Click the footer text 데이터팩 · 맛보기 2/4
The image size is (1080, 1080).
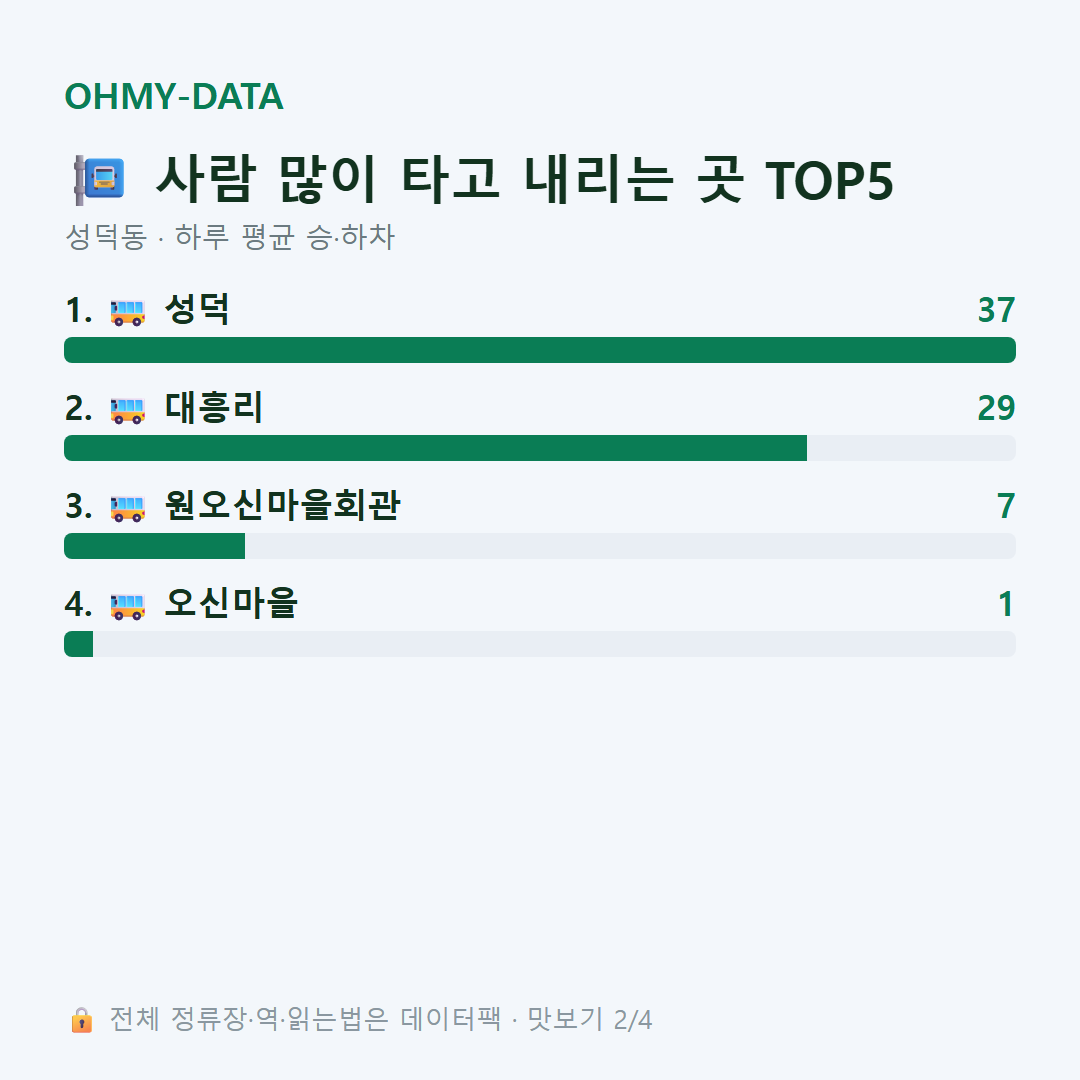526,1019
